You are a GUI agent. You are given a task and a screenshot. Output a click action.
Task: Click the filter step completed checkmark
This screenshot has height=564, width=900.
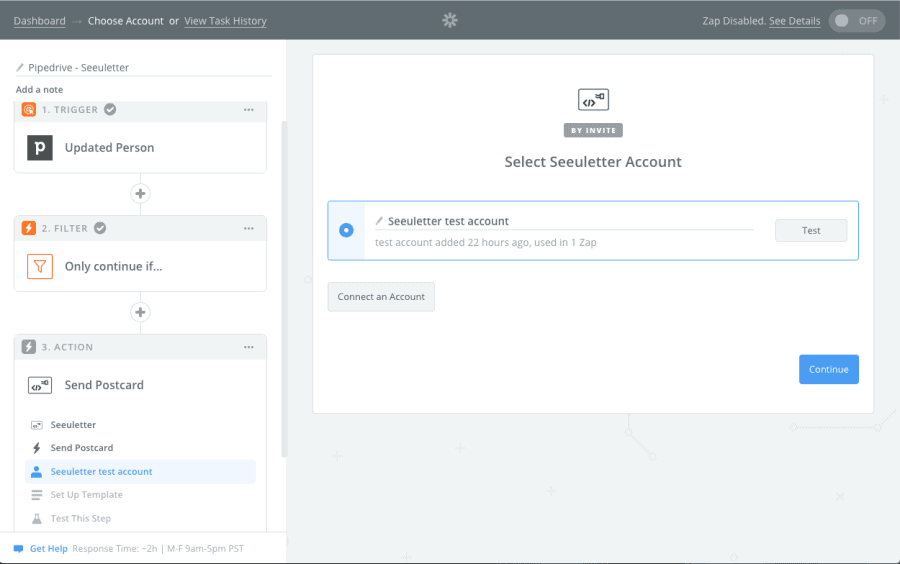100,228
